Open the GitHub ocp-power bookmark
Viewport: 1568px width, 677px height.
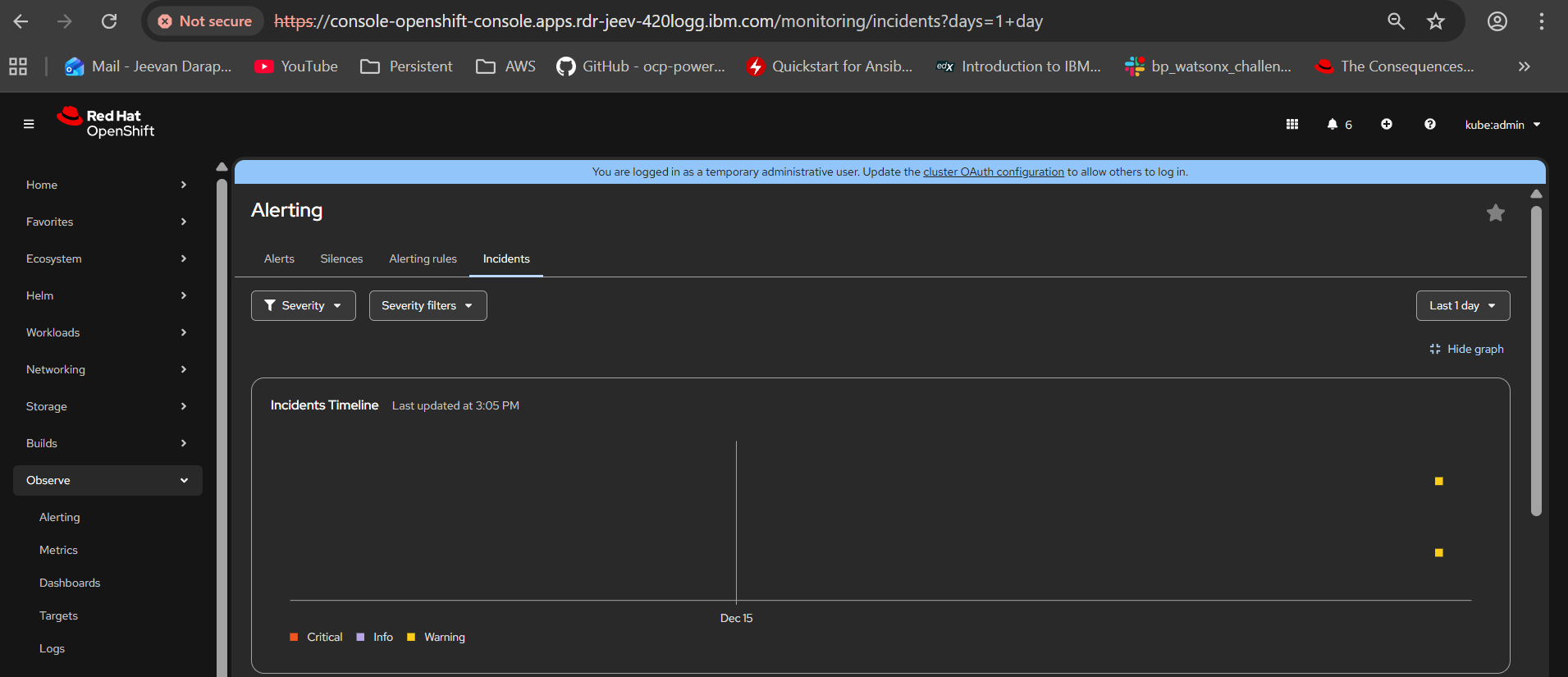[641, 66]
